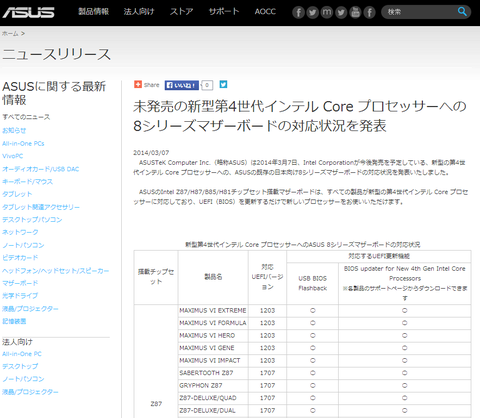Screen dimensions: 480x418
Task: Click the MAXIMUS VI EXTREME table cell
Action: tap(213, 311)
